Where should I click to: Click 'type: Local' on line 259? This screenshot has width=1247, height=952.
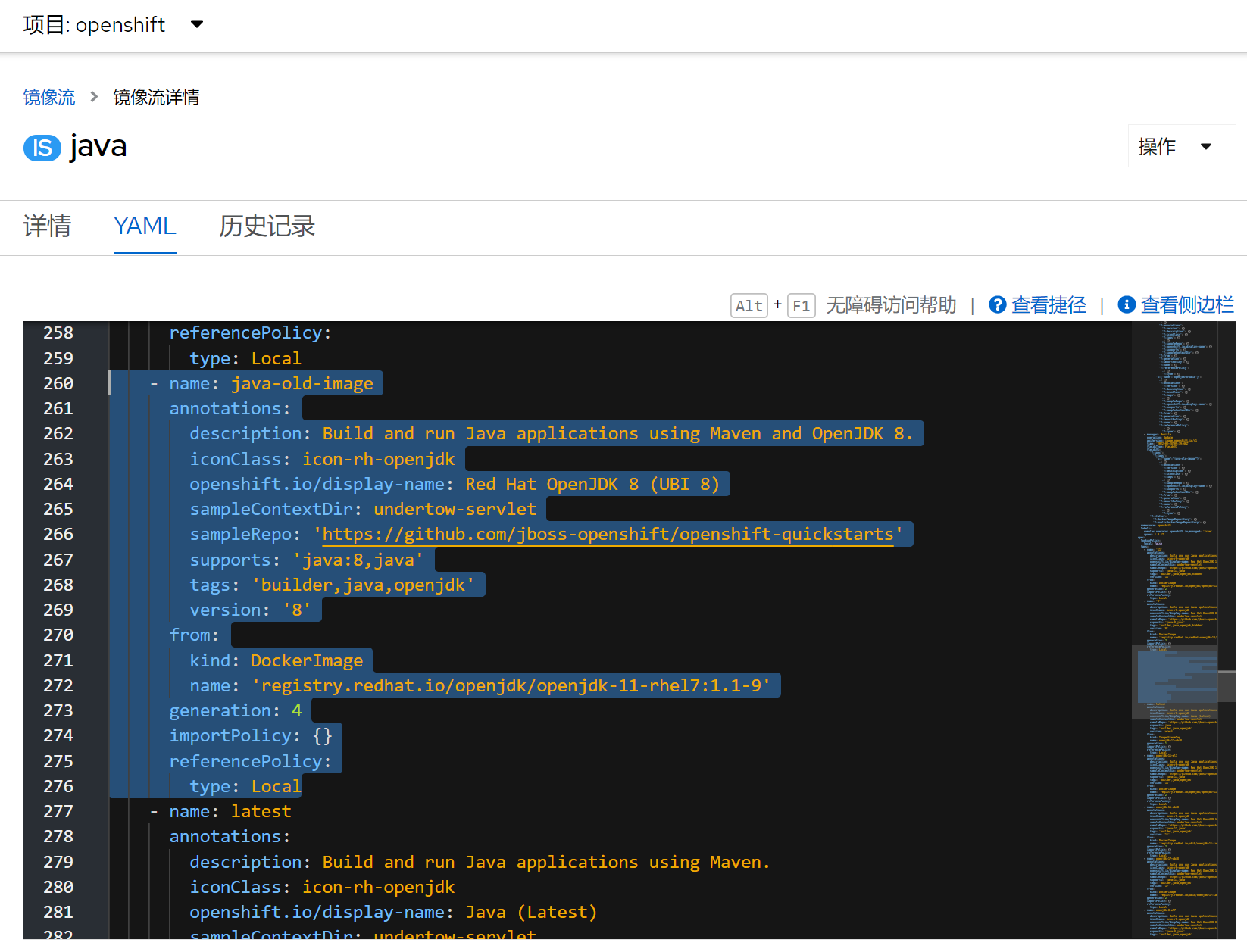pyautogui.click(x=245, y=359)
